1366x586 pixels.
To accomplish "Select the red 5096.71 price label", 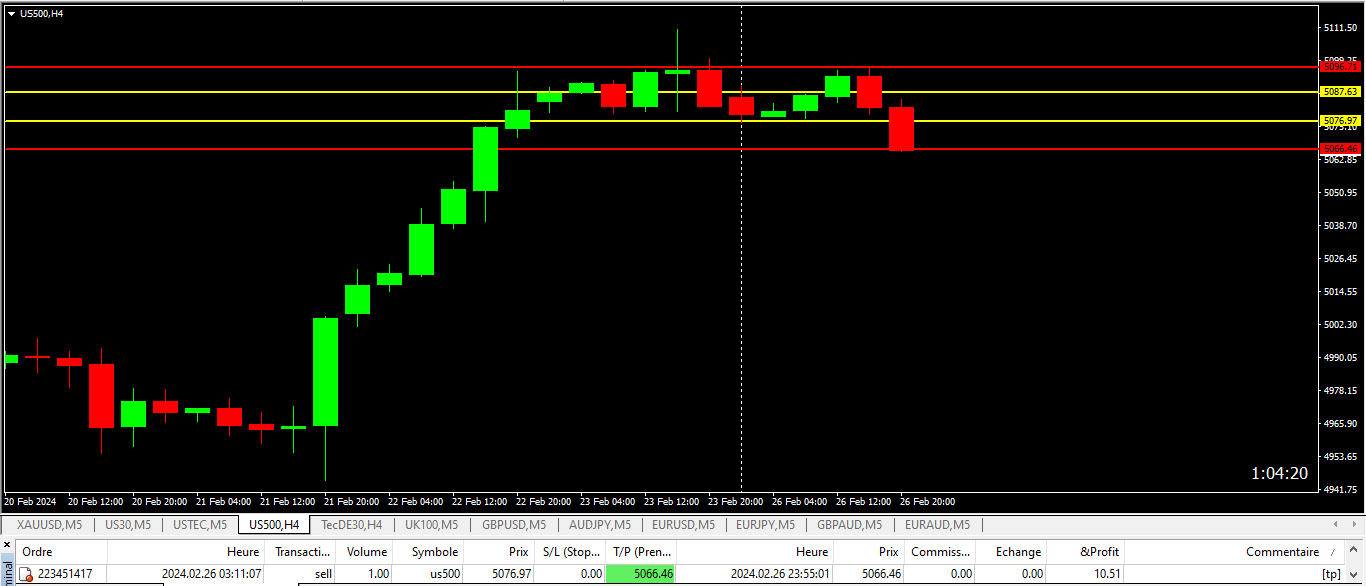I will [1340, 67].
